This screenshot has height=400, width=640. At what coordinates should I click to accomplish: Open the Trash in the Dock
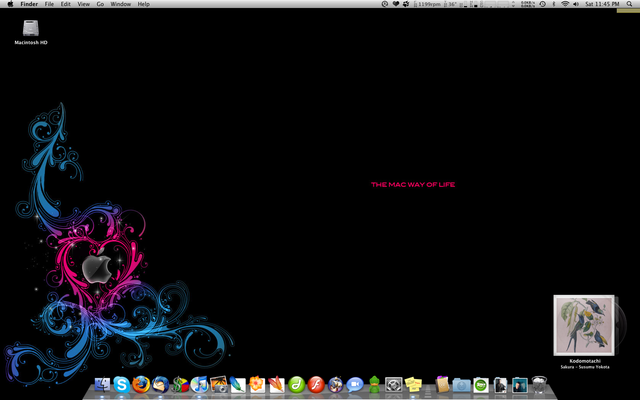coord(539,384)
